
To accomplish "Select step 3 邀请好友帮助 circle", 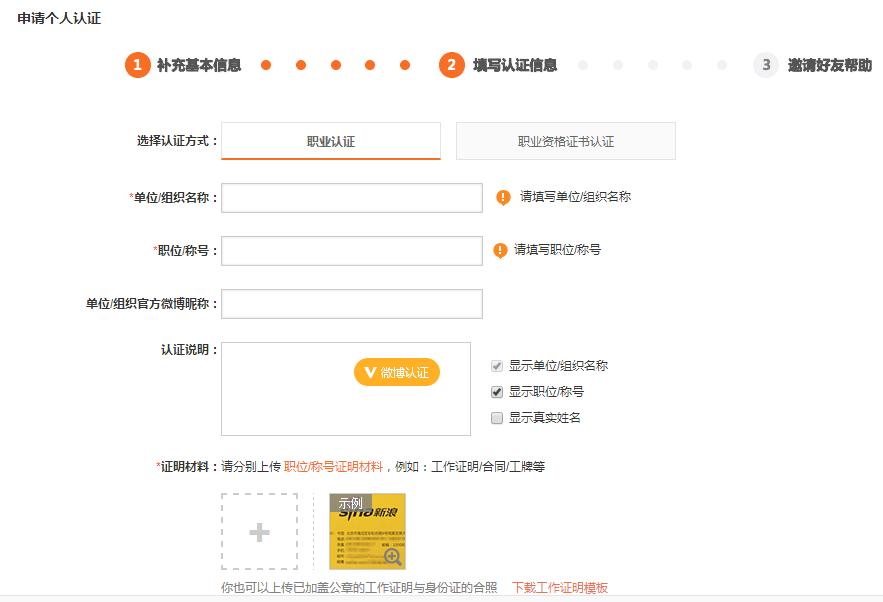I will (765, 65).
